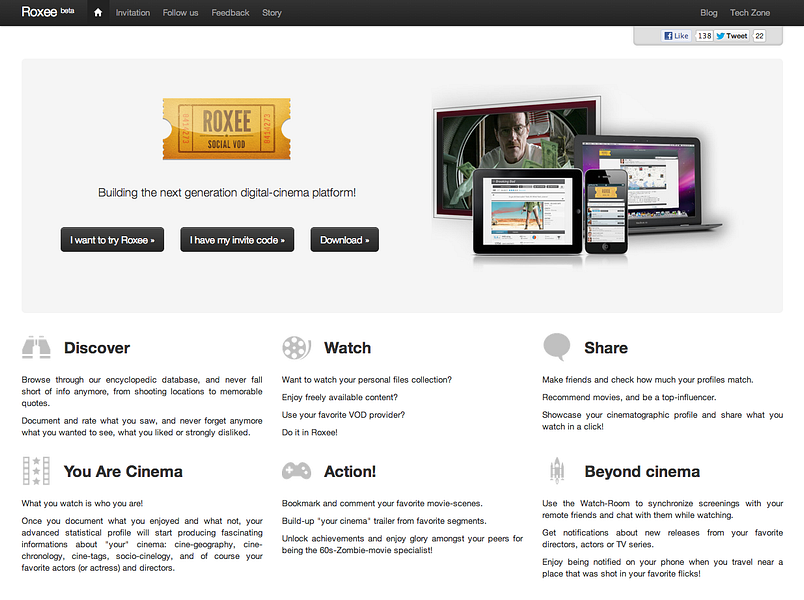
Task: Click the 'Do it in Roxee!' text
Action: pyautogui.click(x=310, y=432)
